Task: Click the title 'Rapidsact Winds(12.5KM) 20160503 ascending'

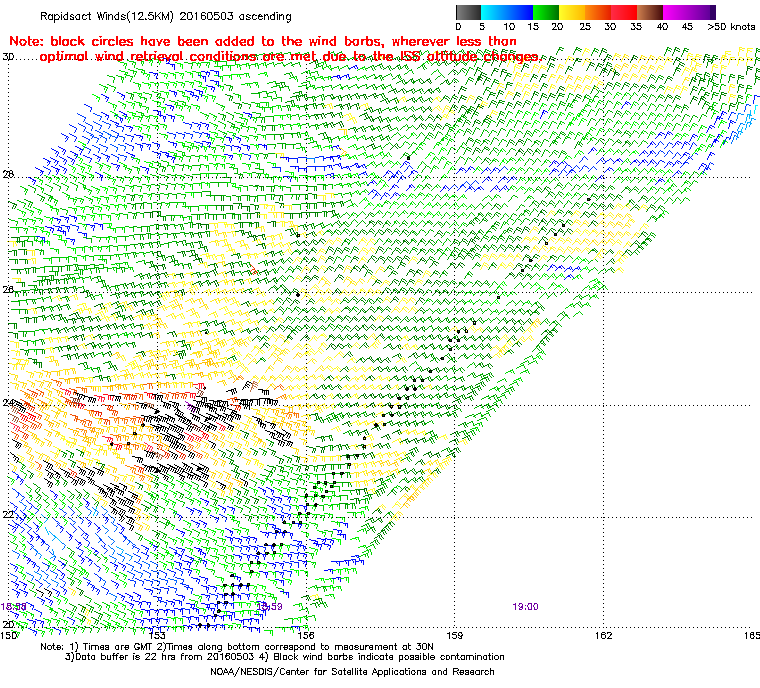Action: 166,16
